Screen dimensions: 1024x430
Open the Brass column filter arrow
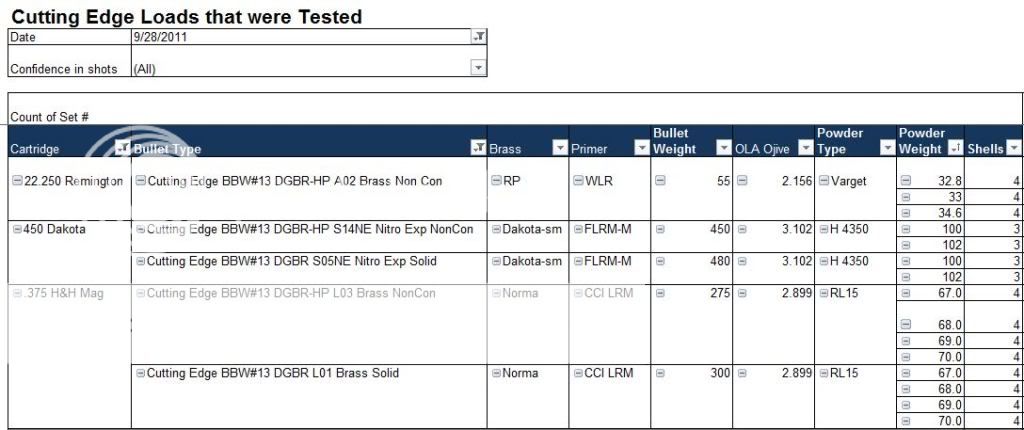(559, 149)
